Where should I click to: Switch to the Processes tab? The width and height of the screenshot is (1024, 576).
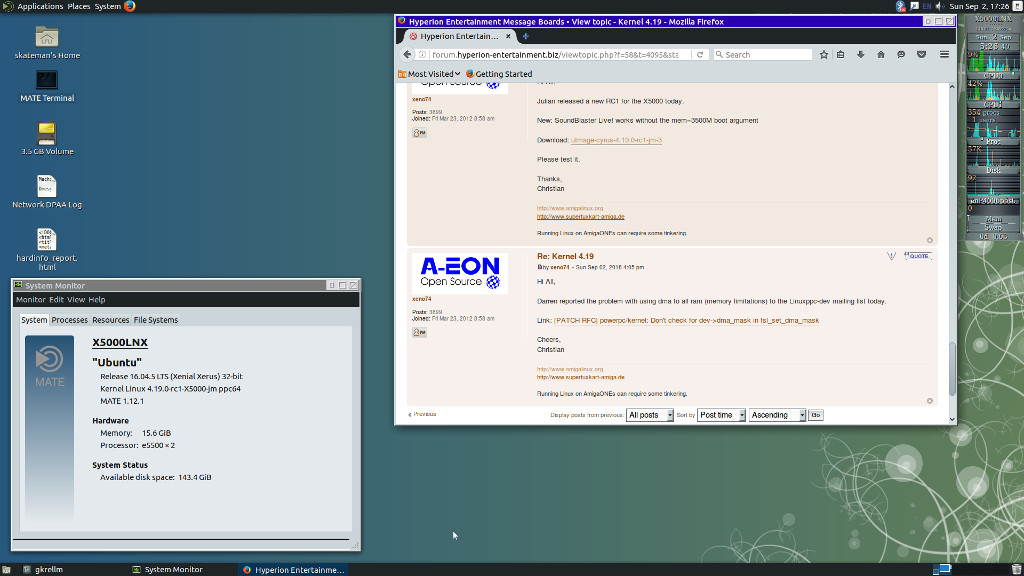(x=69, y=320)
